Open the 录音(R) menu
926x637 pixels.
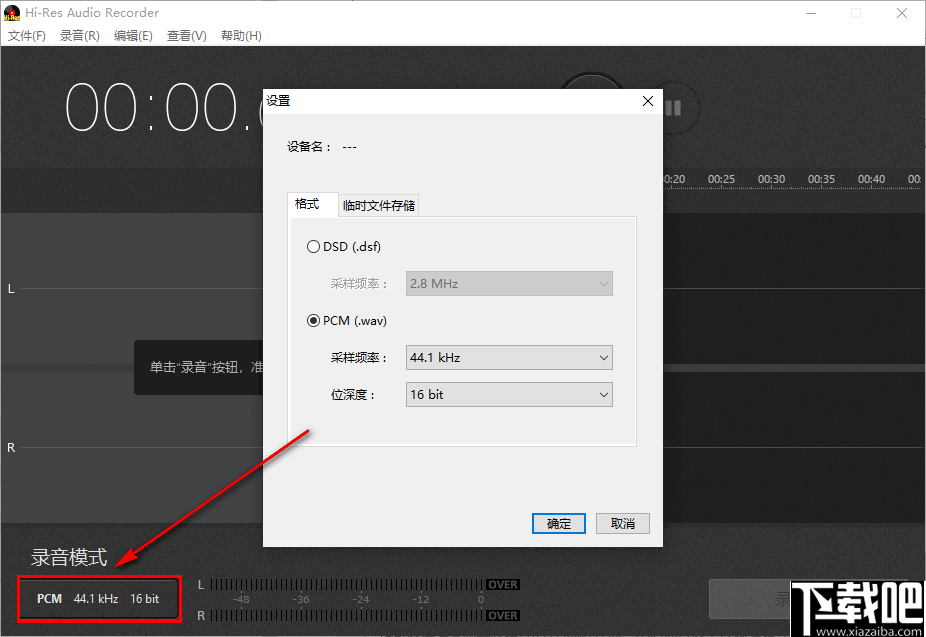[x=79, y=35]
